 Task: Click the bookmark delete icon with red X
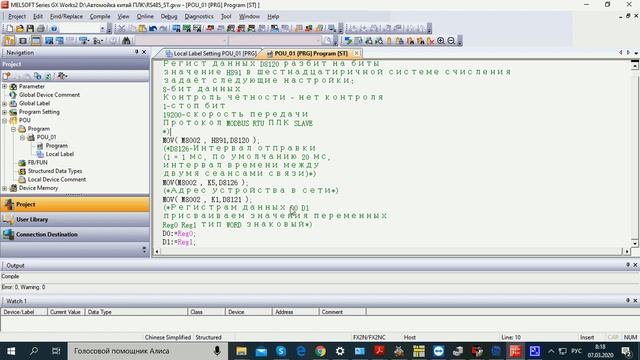point(430,41)
